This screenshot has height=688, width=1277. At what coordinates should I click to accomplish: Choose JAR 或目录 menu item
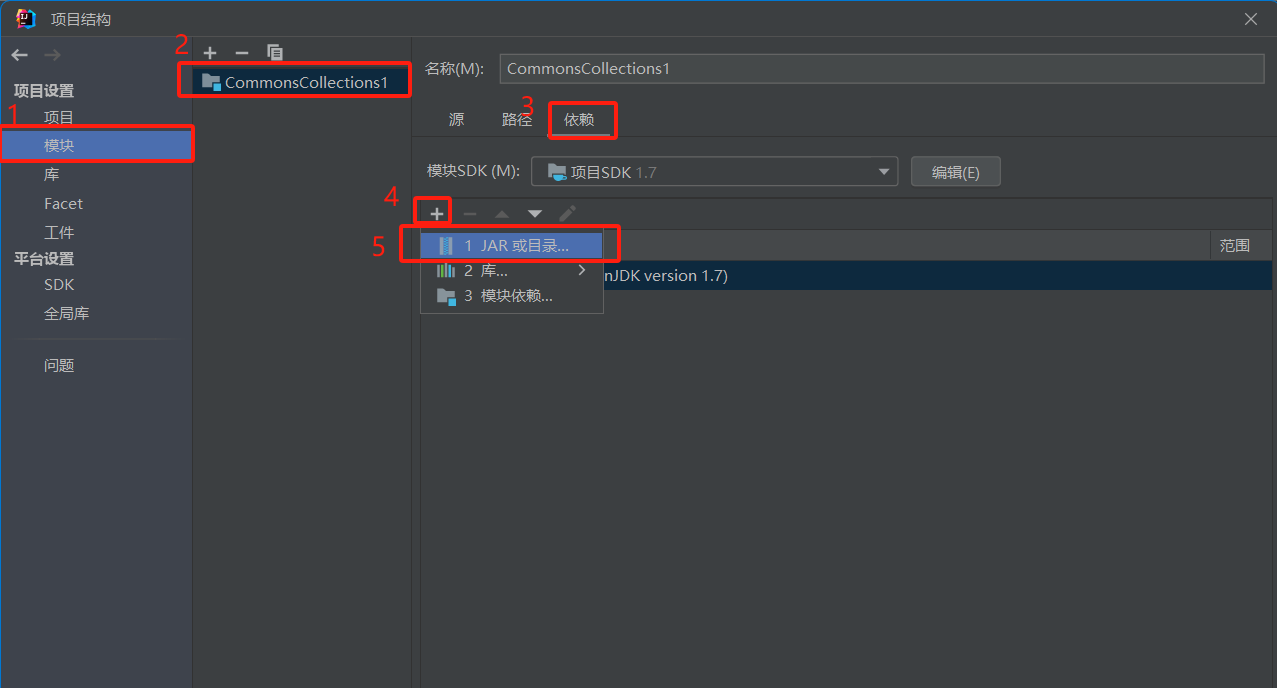tap(511, 245)
